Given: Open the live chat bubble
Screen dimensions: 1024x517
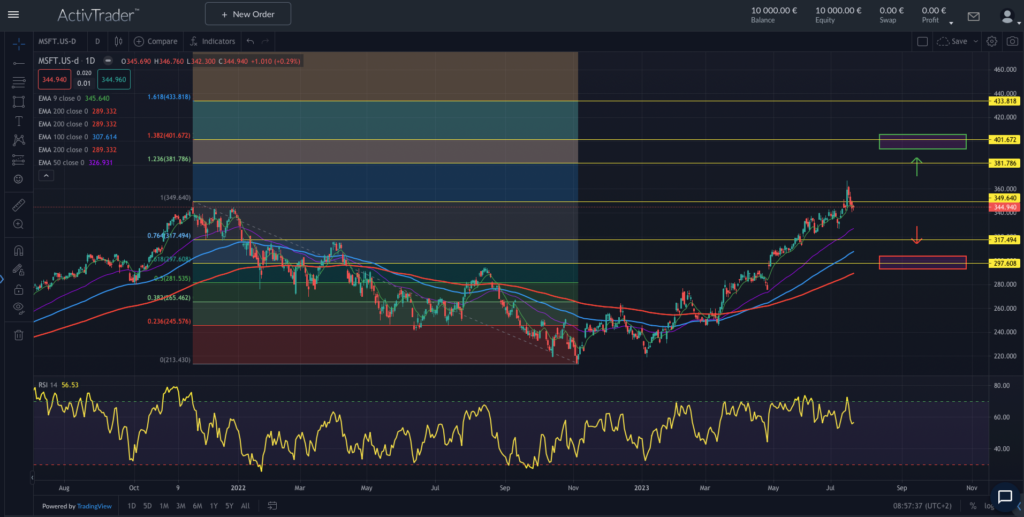Looking at the screenshot, I should (x=1004, y=496).
